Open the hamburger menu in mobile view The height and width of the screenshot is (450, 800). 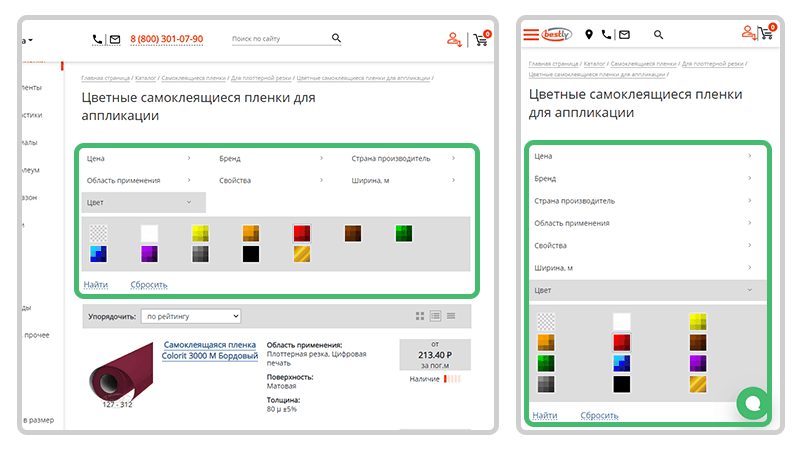[x=531, y=35]
